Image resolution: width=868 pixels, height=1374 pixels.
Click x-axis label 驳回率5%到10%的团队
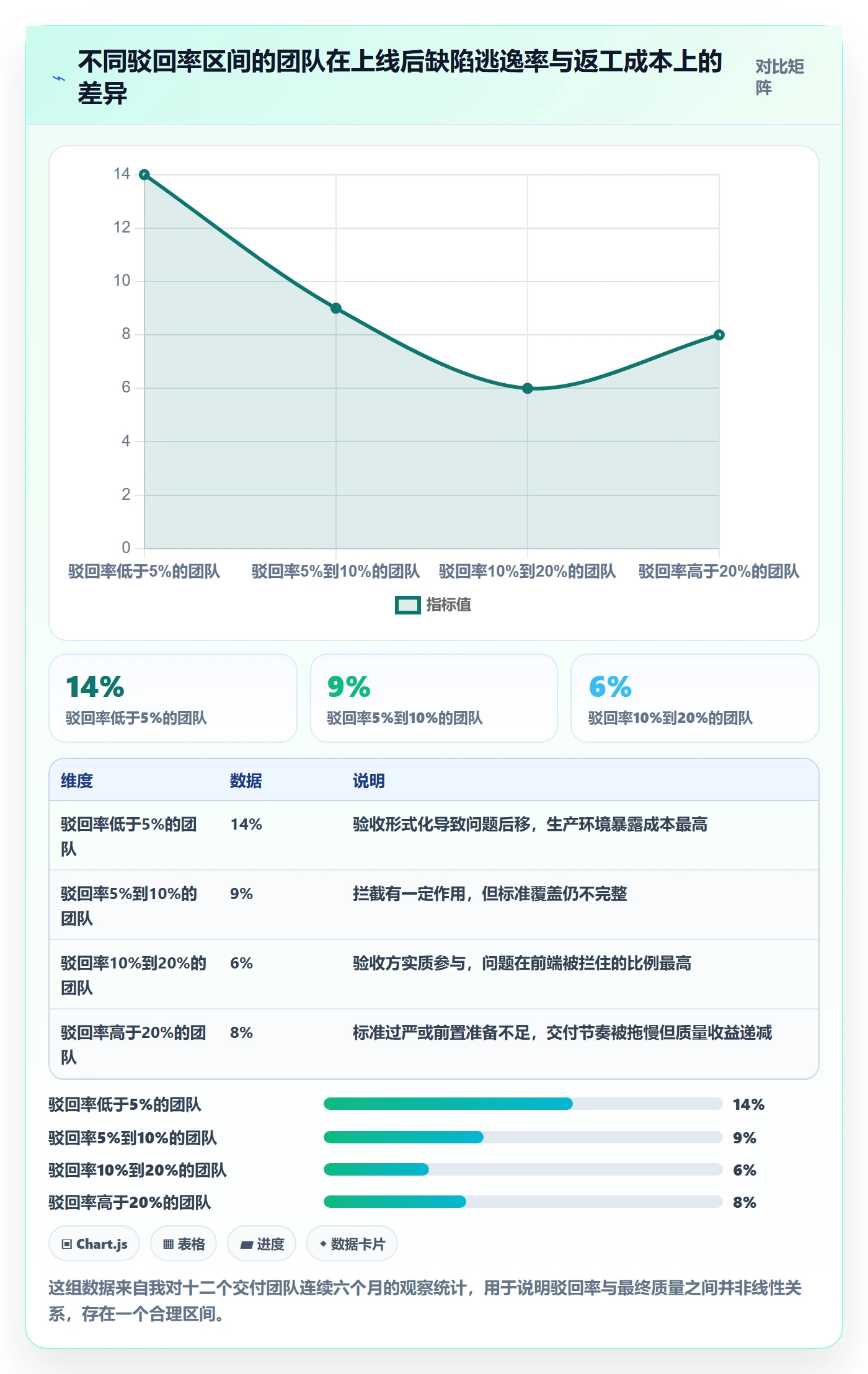[335, 571]
